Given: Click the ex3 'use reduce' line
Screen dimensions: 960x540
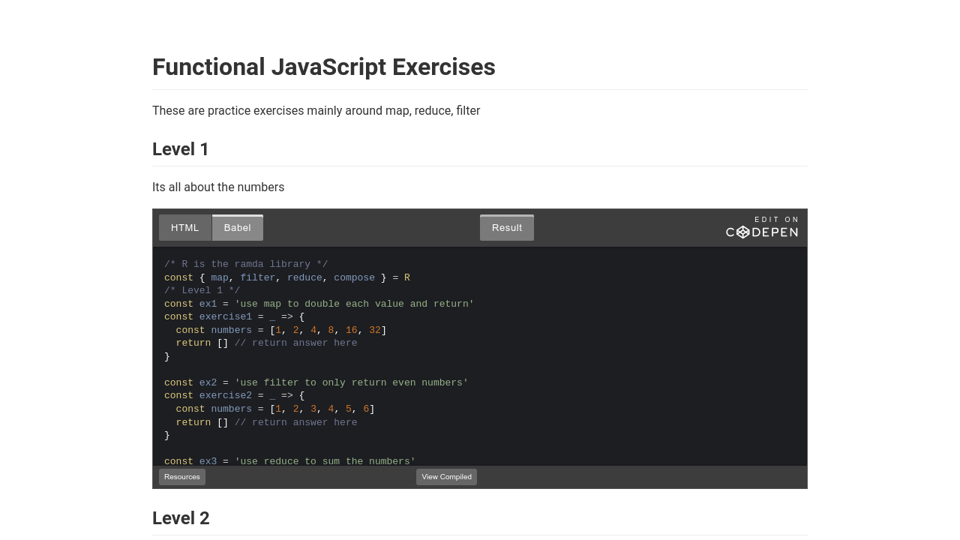Looking at the screenshot, I should click(290, 461).
